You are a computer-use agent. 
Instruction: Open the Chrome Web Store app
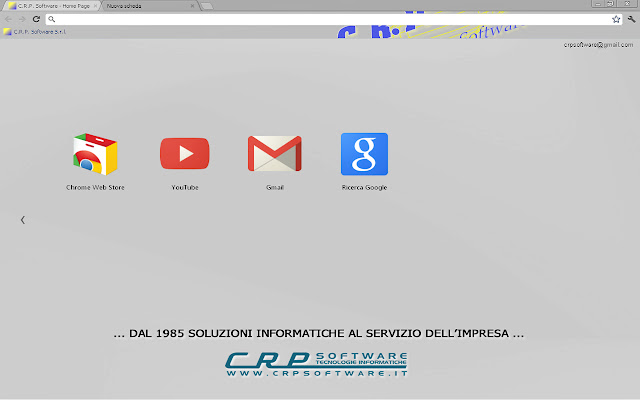pos(95,154)
